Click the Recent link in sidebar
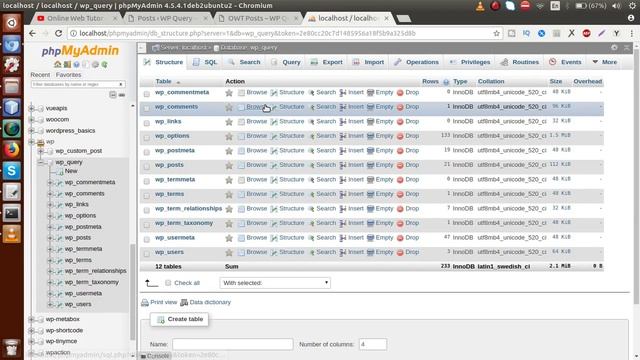640x360 pixels. tap(40, 75)
